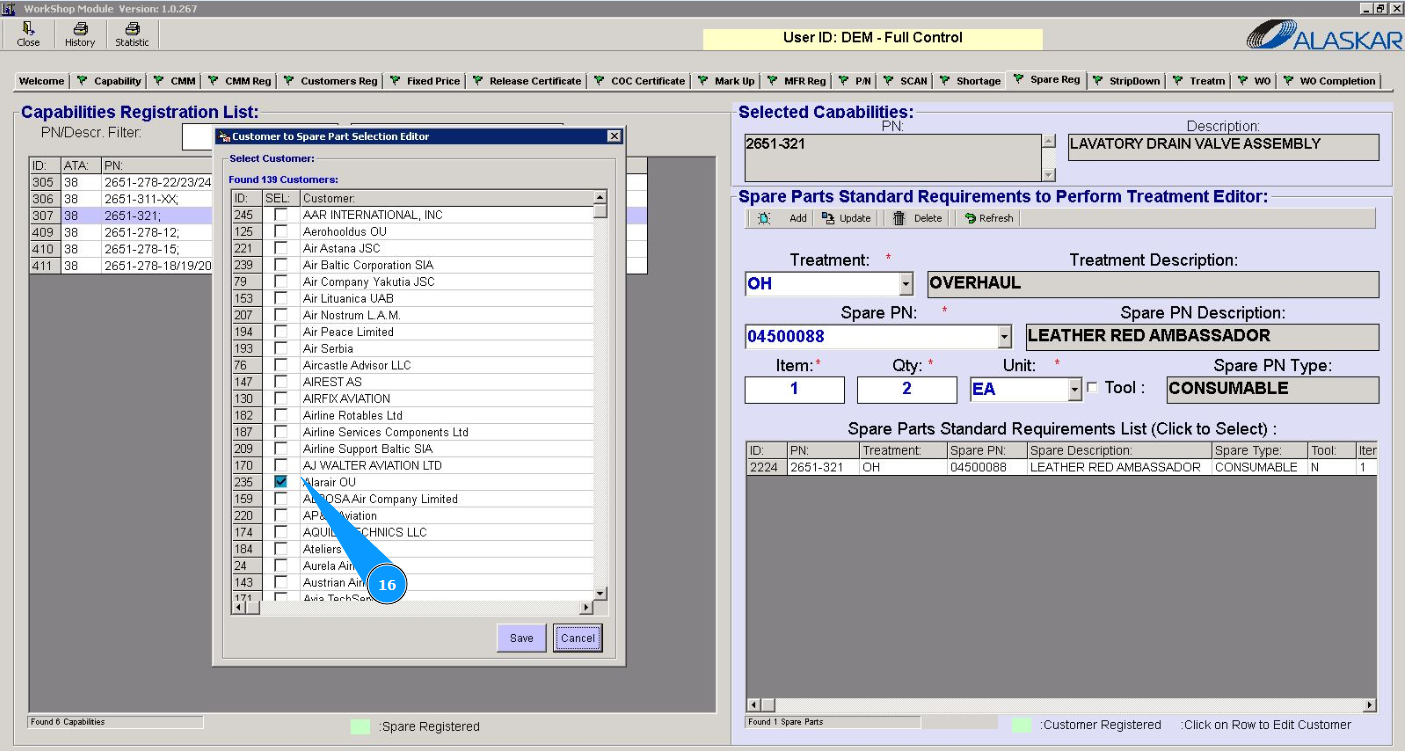This screenshot has width=1405, height=751.
Task: Click the Qty input field
Action: pos(907,390)
